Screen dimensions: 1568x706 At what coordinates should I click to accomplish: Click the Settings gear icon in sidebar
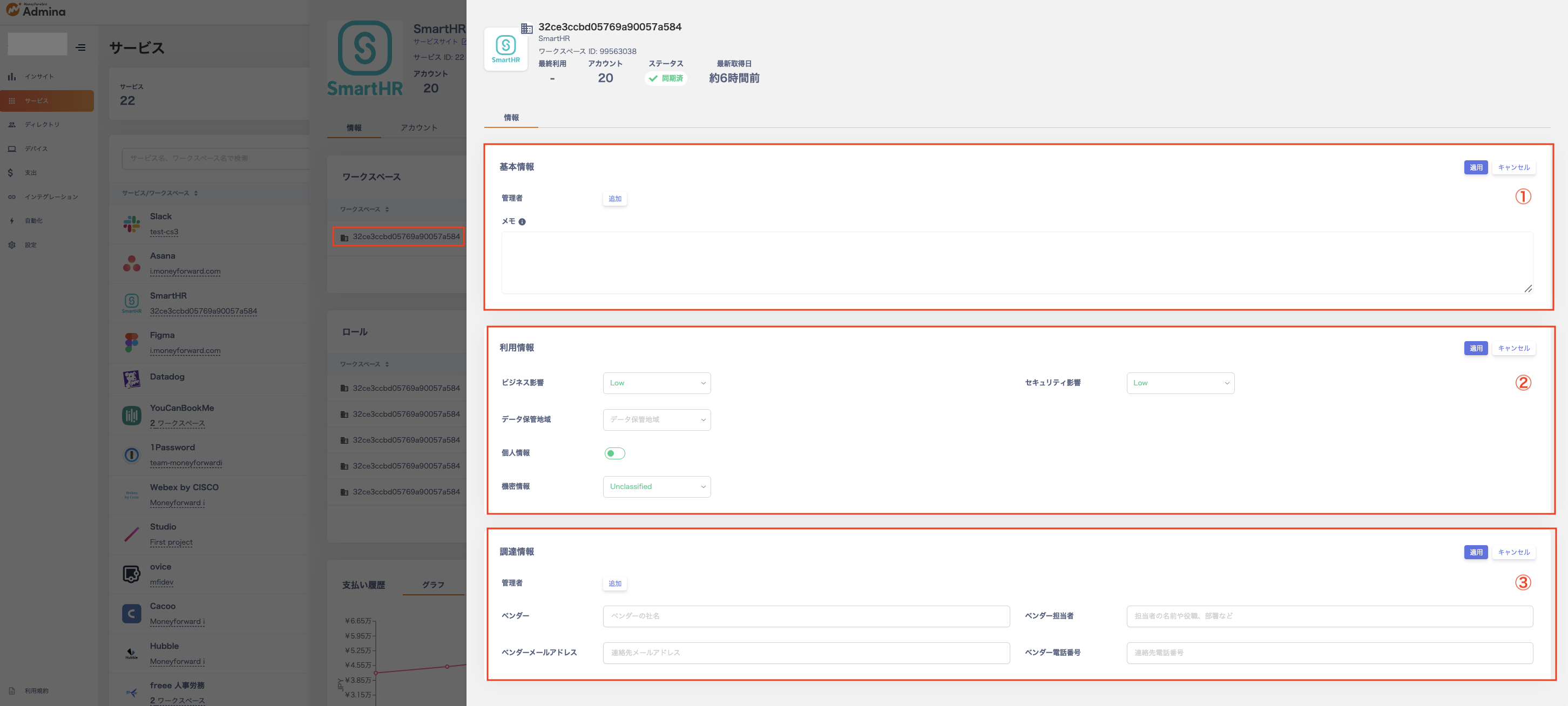click(11, 245)
